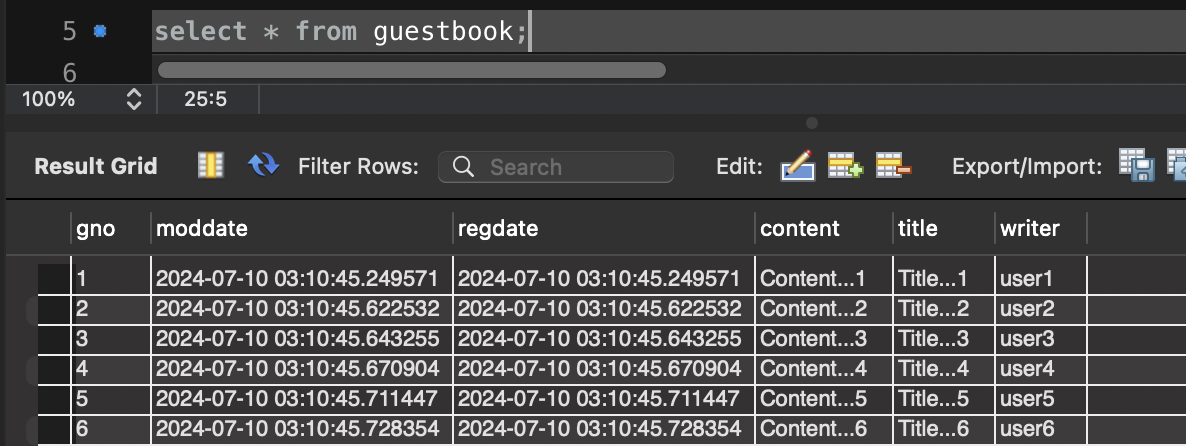Sort by the gno column header
Image resolution: width=1186 pixels, height=446 pixels.
tap(112, 228)
